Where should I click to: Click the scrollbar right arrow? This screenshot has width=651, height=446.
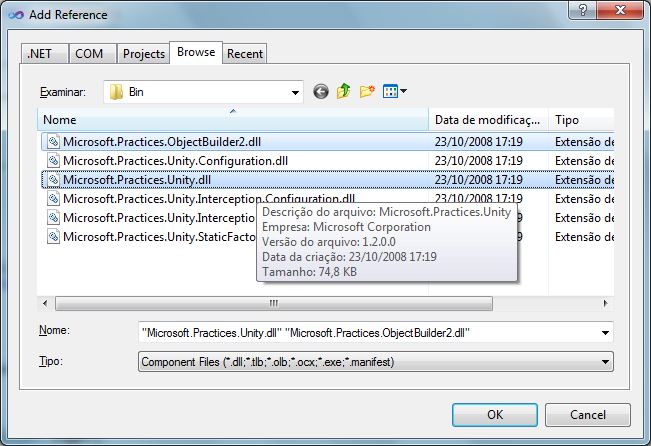[606, 304]
